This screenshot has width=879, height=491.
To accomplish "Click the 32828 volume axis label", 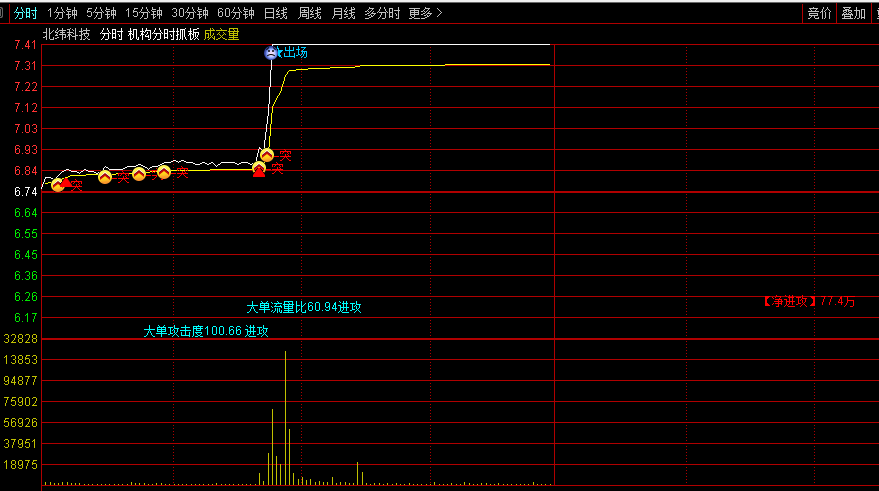I will click(20, 339).
